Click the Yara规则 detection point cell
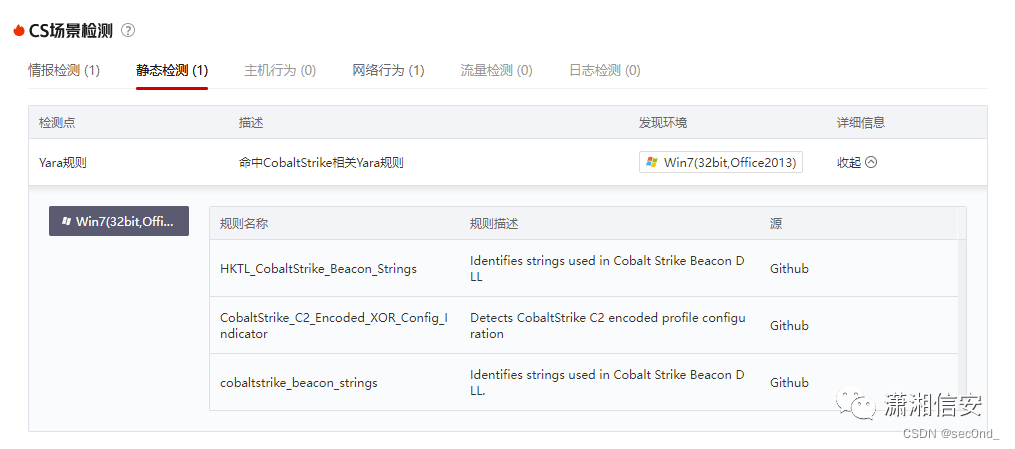The width and height of the screenshot is (1015, 449). (63, 162)
